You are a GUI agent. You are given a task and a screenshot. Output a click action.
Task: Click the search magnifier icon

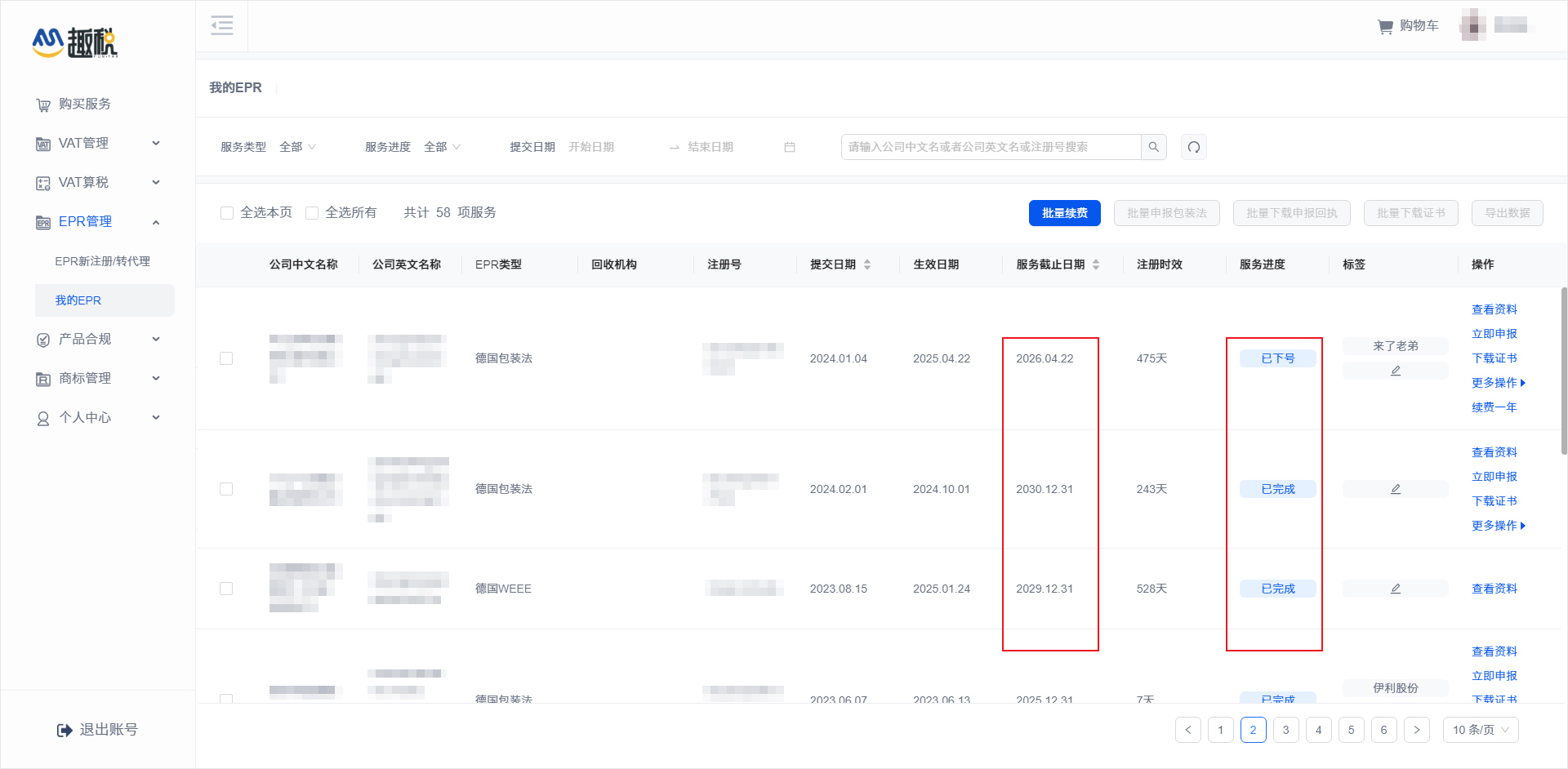1154,147
